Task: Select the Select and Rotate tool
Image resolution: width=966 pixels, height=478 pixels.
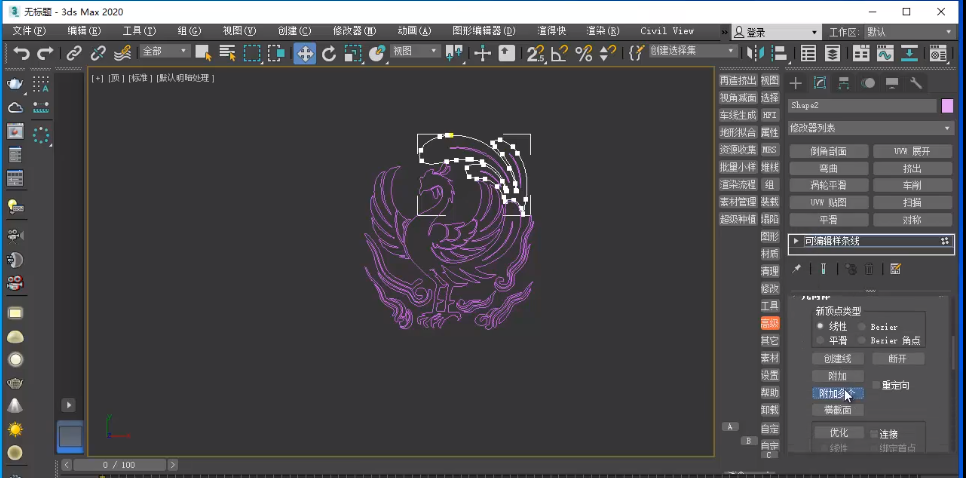Action: pos(329,54)
